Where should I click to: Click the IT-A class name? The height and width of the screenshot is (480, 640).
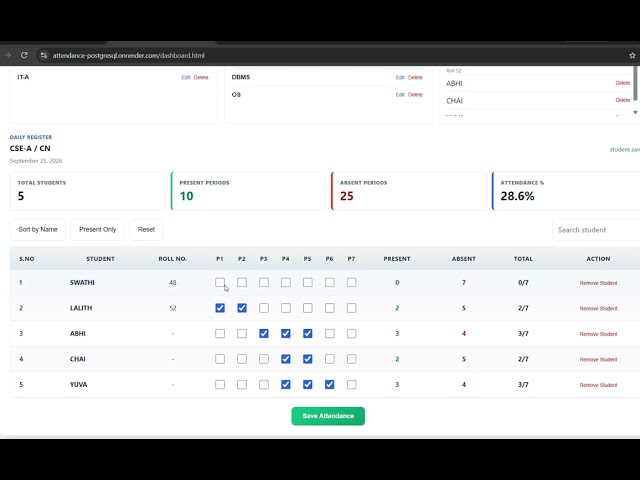pos(23,77)
